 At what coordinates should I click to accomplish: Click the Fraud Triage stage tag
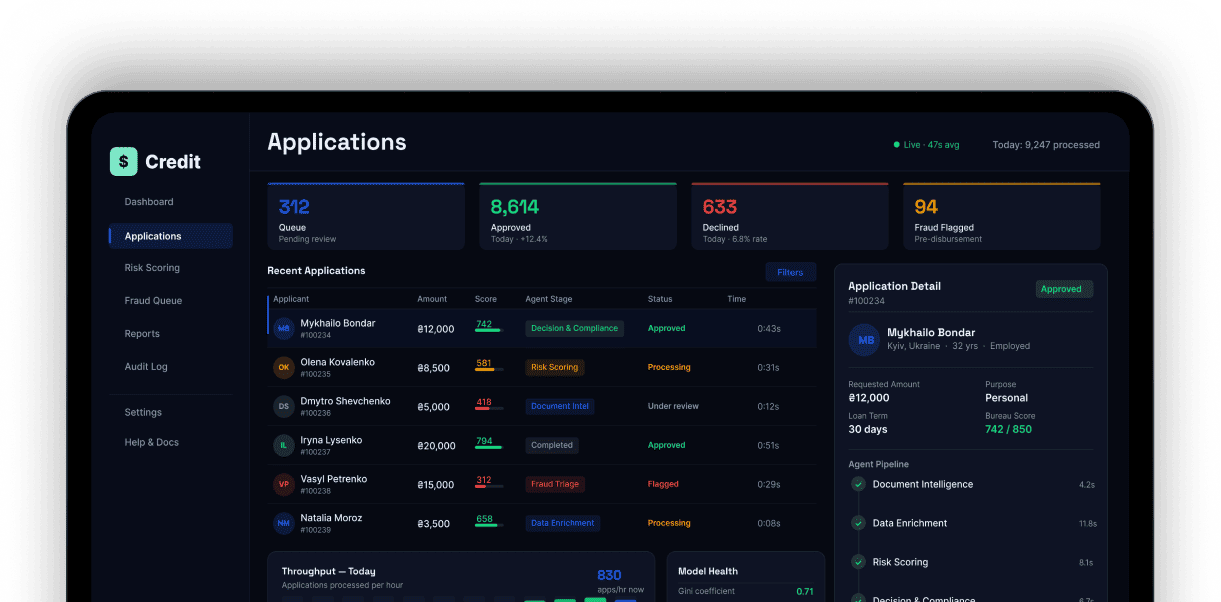pyautogui.click(x=555, y=484)
